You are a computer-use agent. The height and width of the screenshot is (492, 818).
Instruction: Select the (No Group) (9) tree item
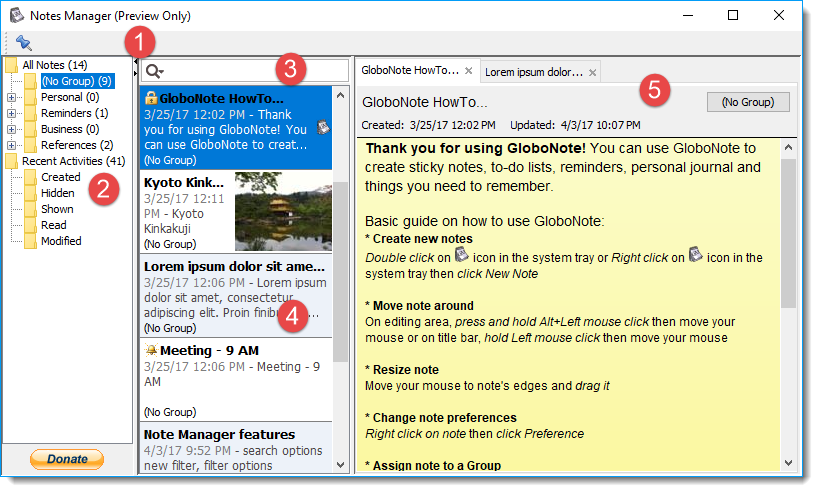point(77,81)
